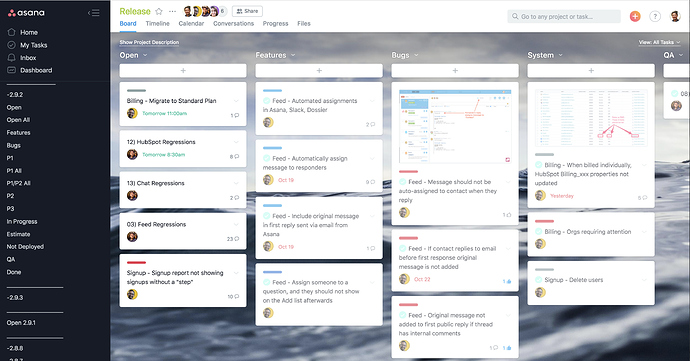Image resolution: width=690 pixels, height=361 pixels.
Task: Click the search field 'Go to any project or task'
Action: click(x=564, y=16)
